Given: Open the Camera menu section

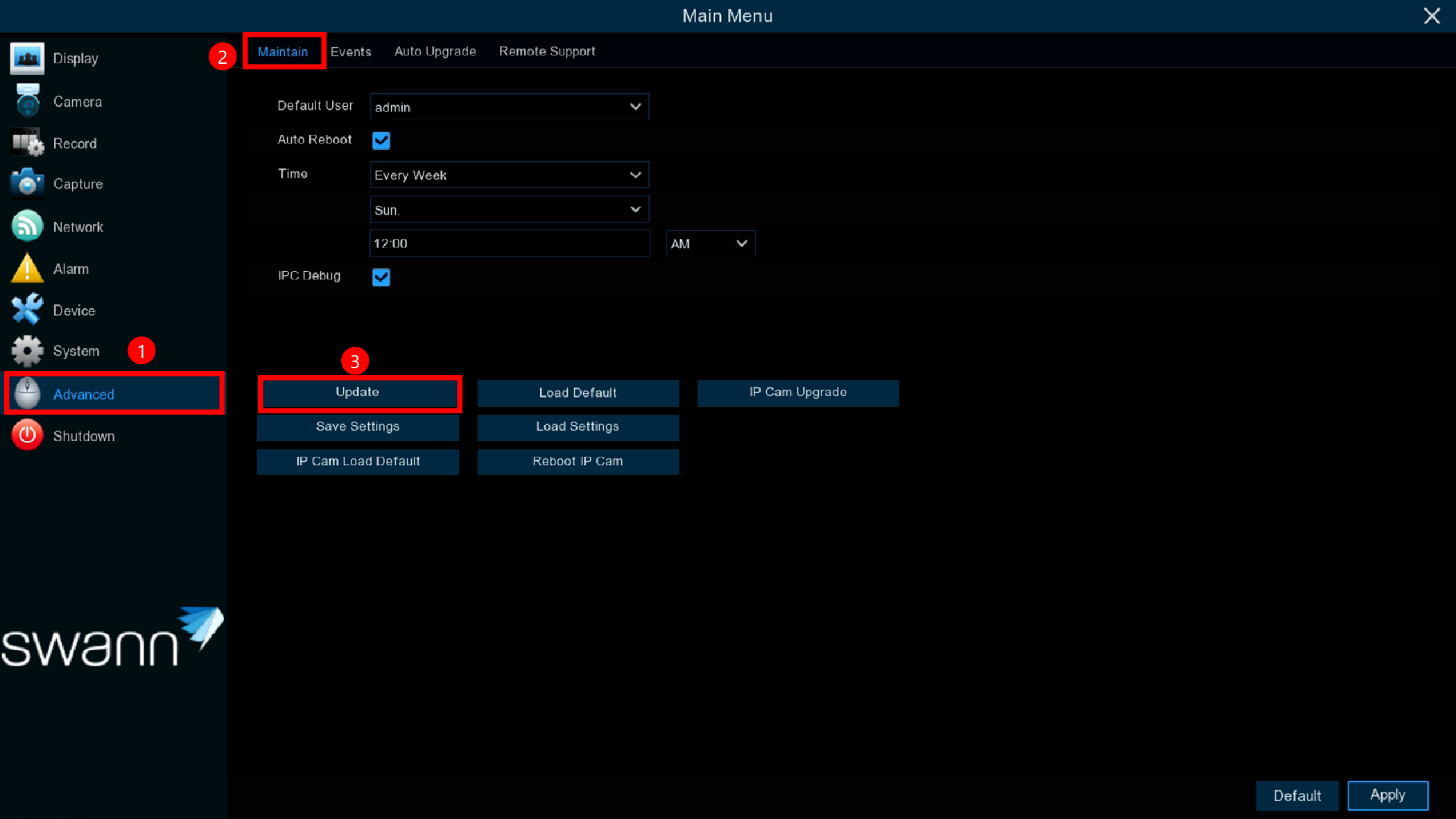Looking at the screenshot, I should [x=78, y=102].
